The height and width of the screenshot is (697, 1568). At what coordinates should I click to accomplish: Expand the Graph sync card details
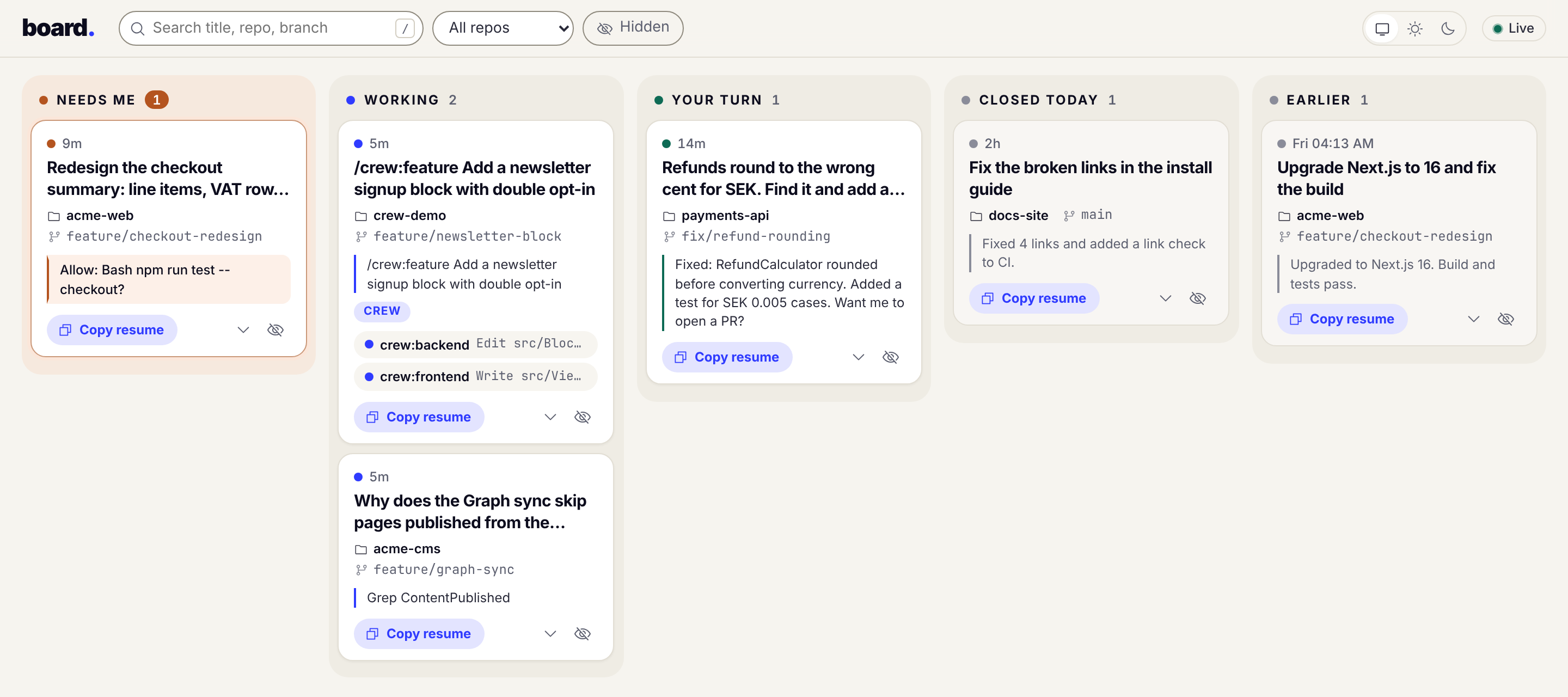[x=550, y=634]
